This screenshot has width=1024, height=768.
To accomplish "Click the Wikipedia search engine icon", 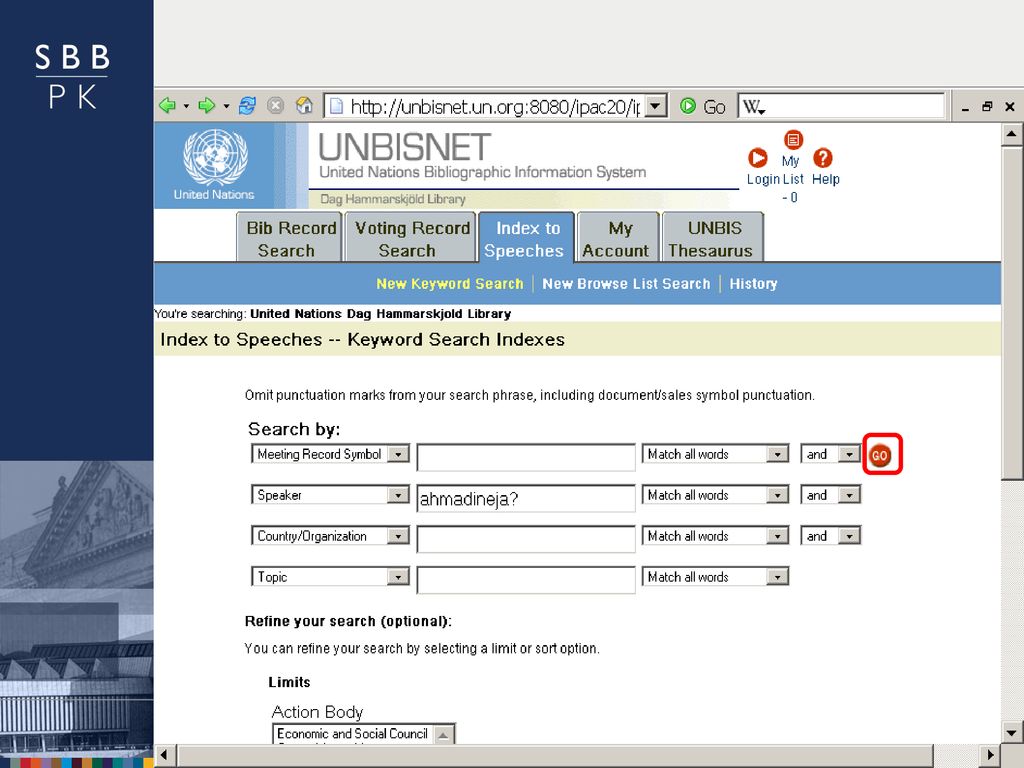I will click(x=753, y=106).
